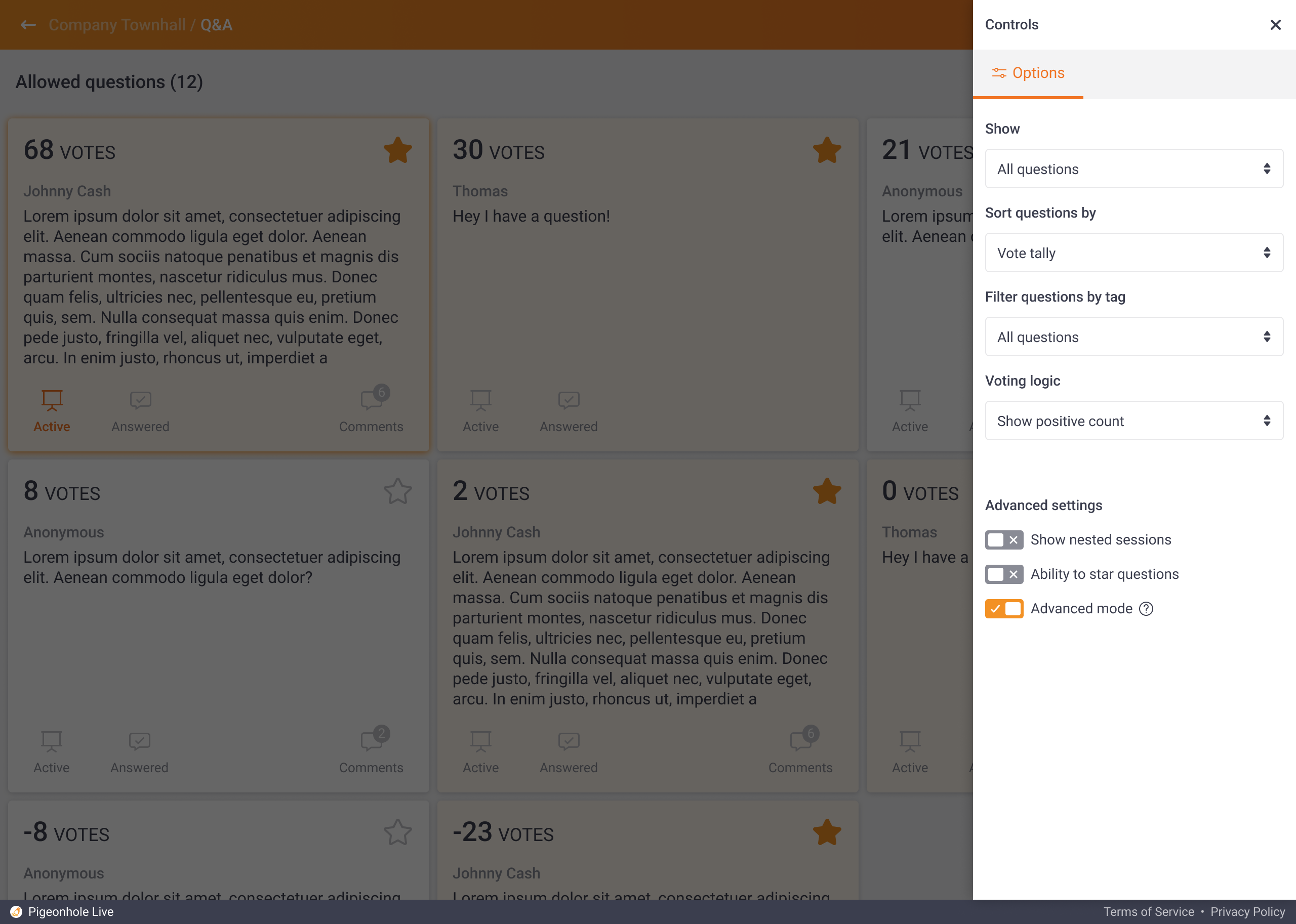Screen dimensions: 1296x924
Task: Star the -8 votes question
Action: tap(397, 832)
